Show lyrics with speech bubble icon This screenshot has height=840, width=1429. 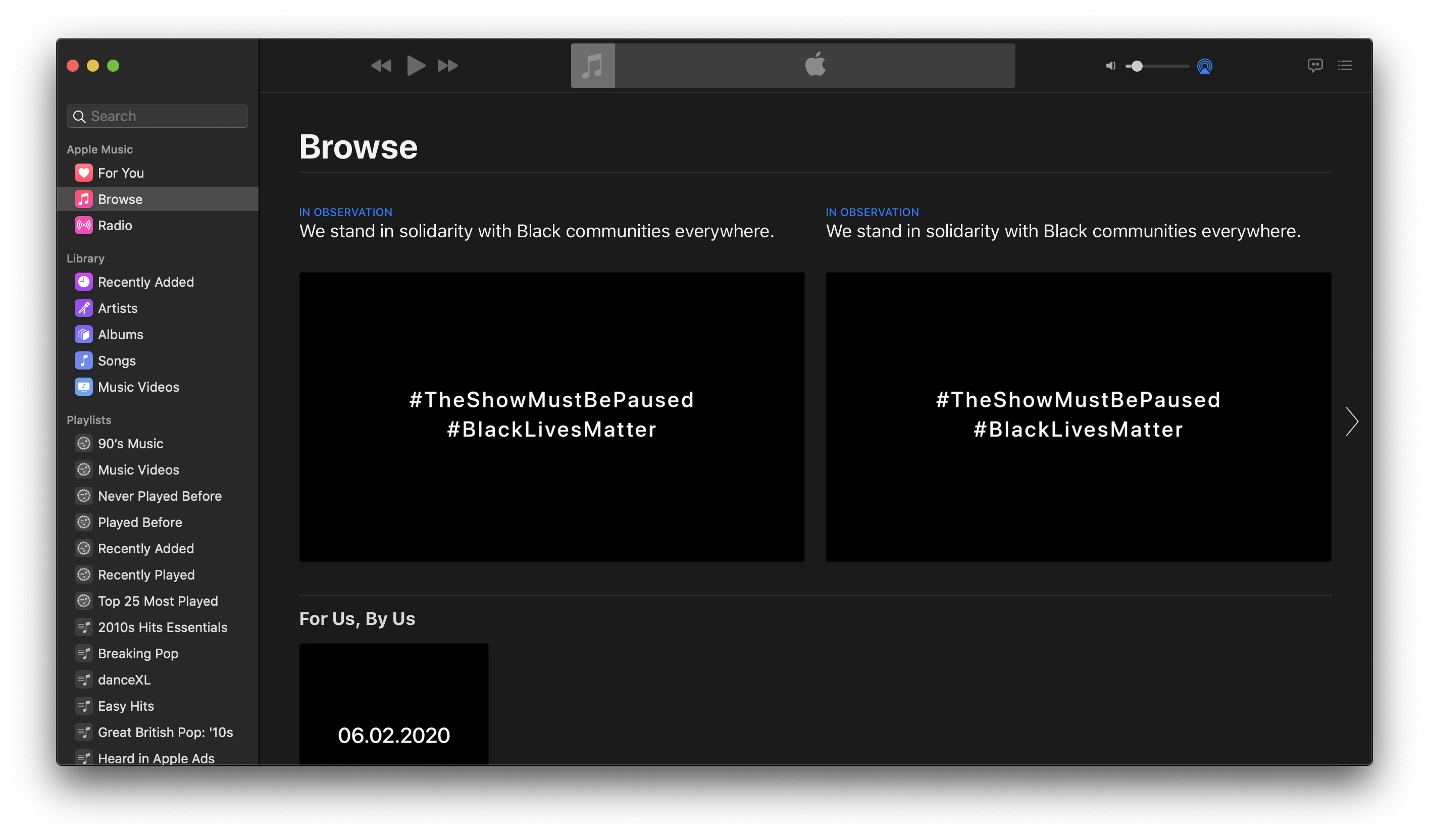(1314, 66)
